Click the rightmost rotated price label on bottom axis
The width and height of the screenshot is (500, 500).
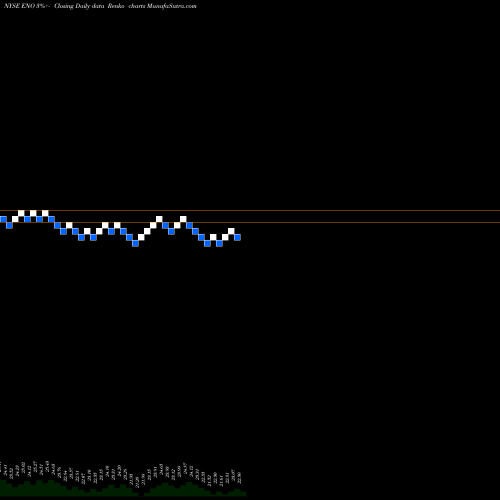(239, 478)
